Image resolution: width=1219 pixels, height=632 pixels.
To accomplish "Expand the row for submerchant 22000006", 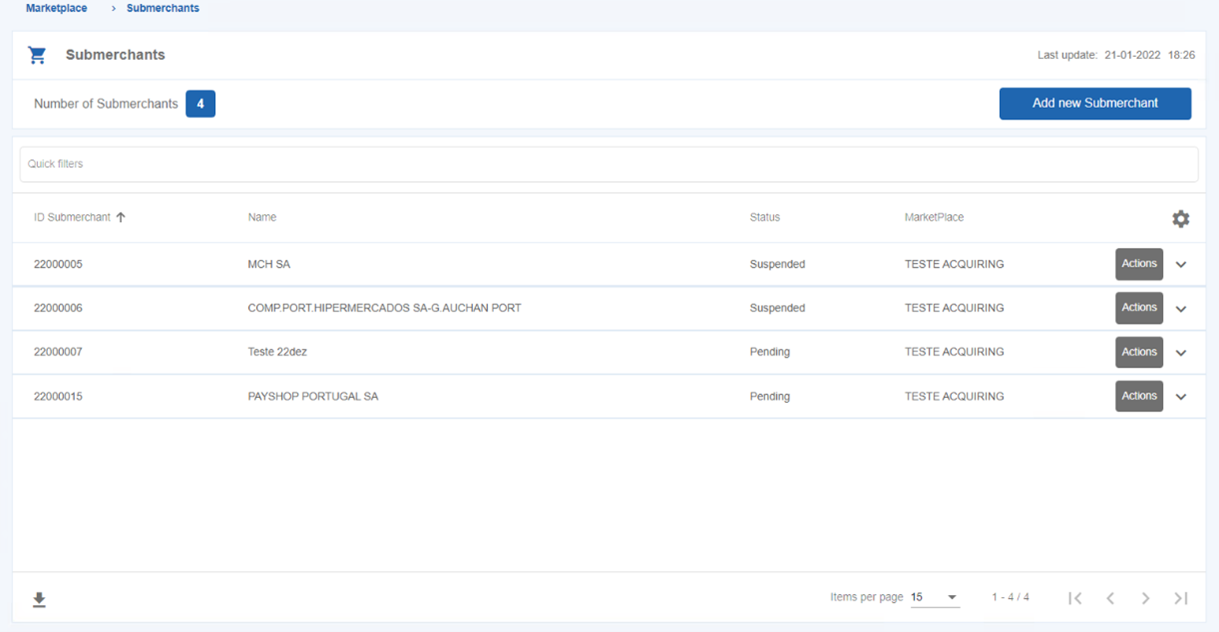I will [1180, 309].
